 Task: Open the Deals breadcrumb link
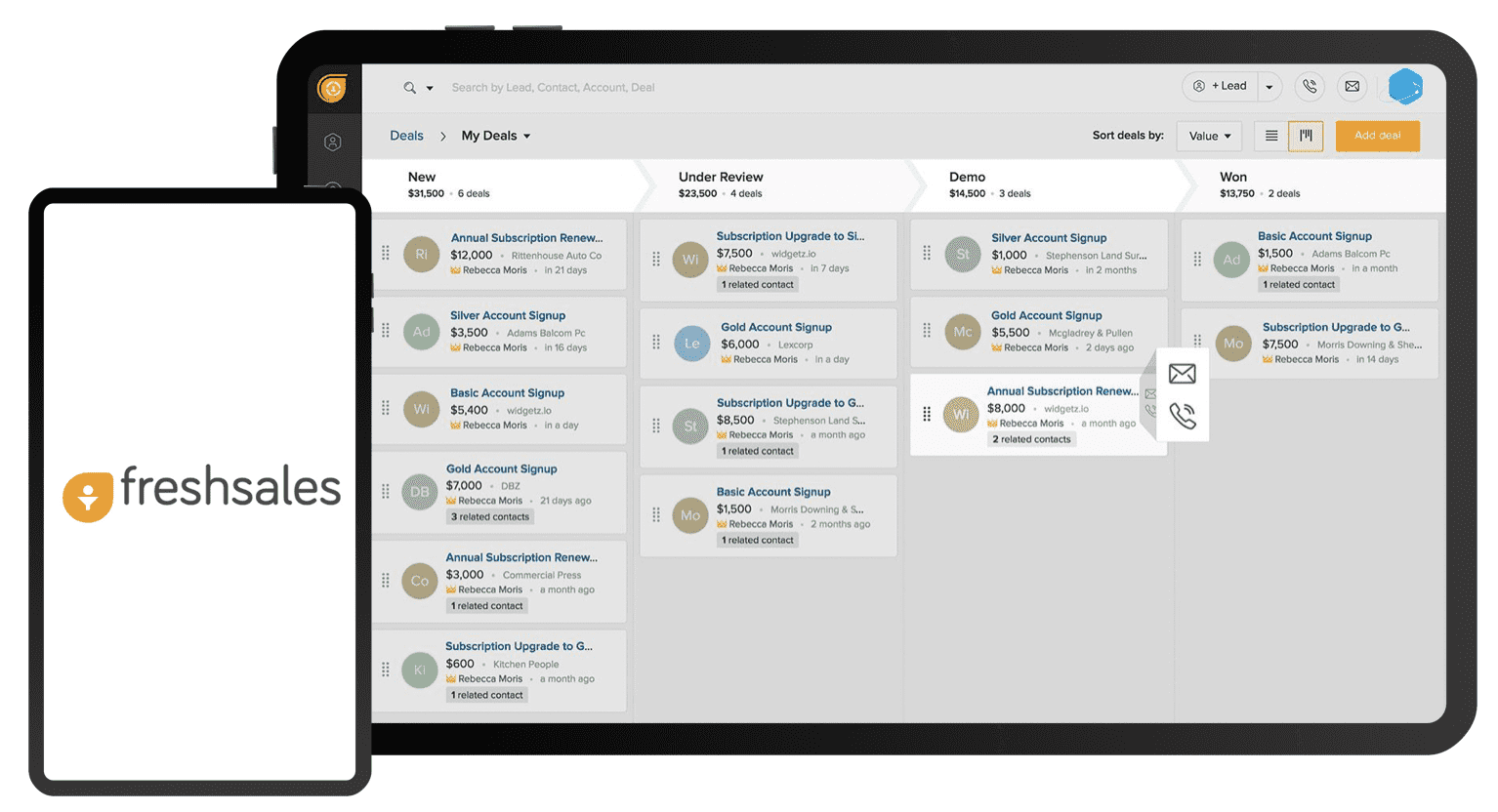pos(406,136)
